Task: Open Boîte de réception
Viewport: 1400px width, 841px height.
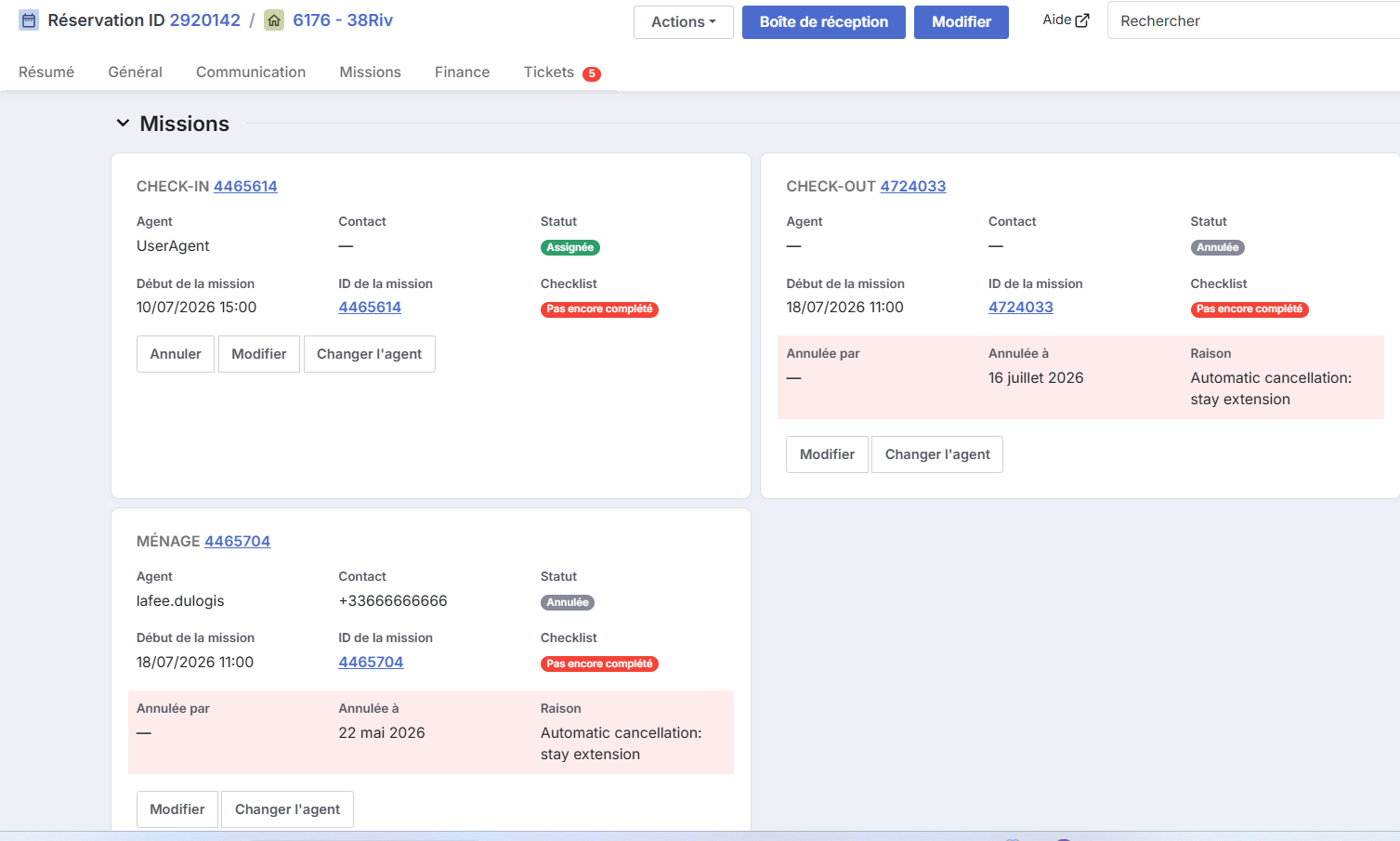Action: click(x=824, y=22)
